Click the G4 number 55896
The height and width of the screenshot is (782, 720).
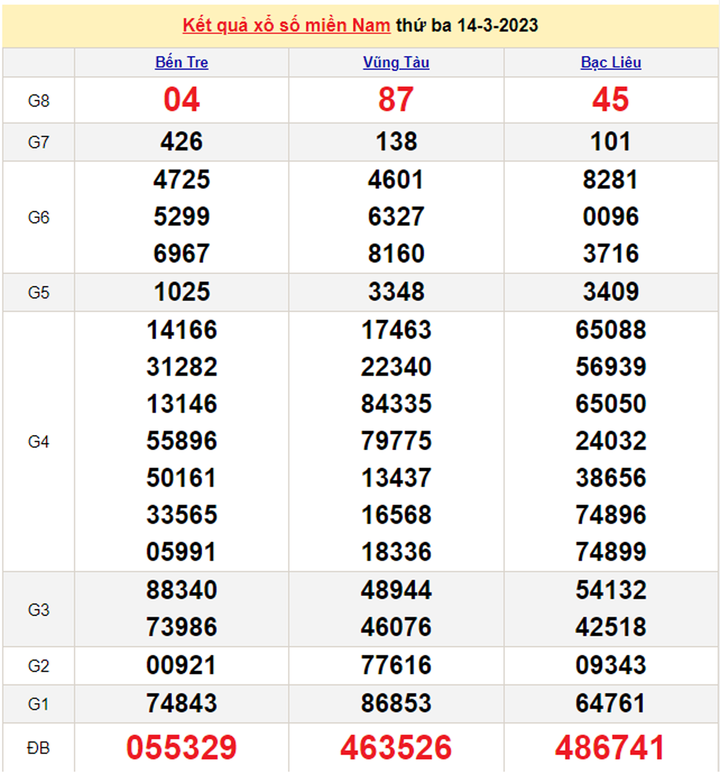182,441
